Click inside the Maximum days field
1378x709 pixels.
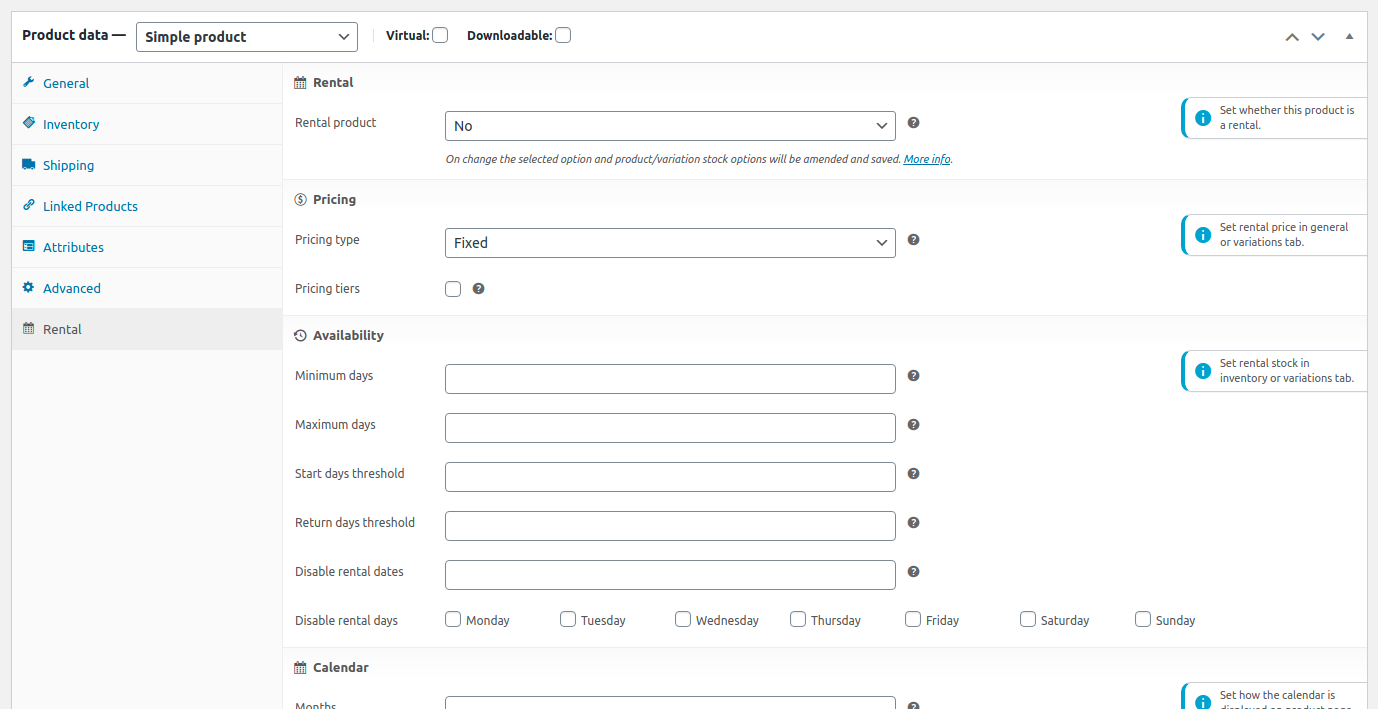click(x=669, y=427)
